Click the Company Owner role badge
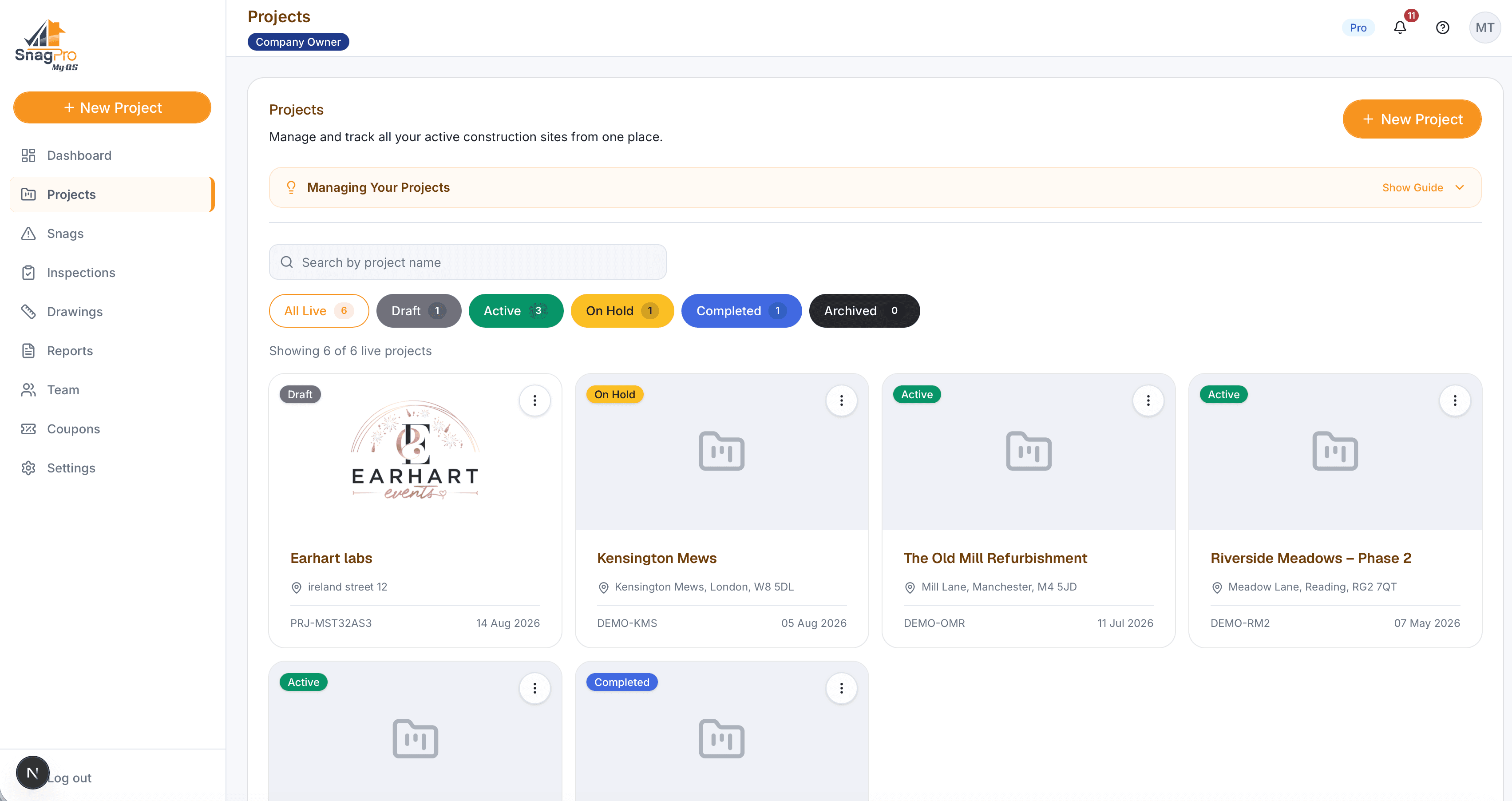This screenshot has width=1512, height=801. point(297,42)
